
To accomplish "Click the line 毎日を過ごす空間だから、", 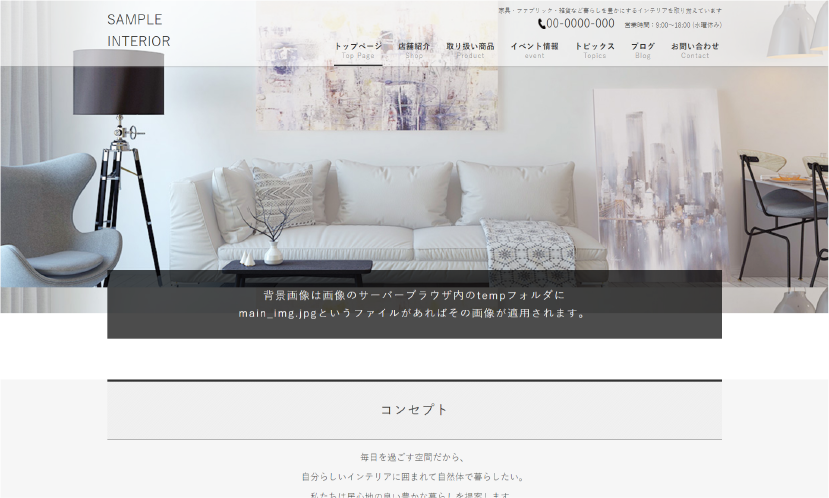I will (414, 457).
